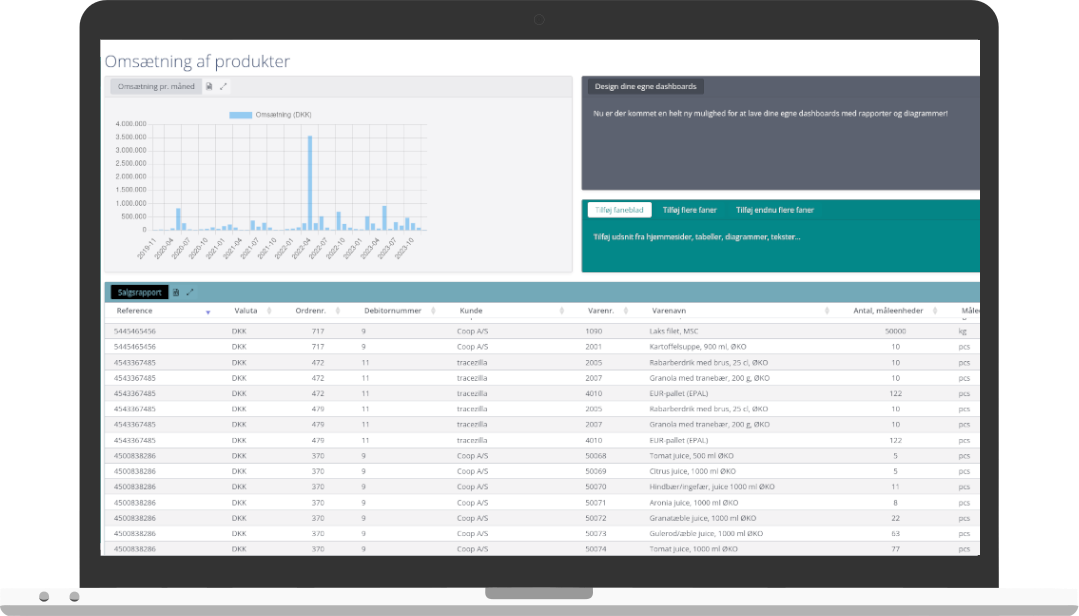The width and height of the screenshot is (1079, 616).
Task: Click Ordrenr. 717 in the Kartoffelsuppe row
Action: [x=317, y=347]
